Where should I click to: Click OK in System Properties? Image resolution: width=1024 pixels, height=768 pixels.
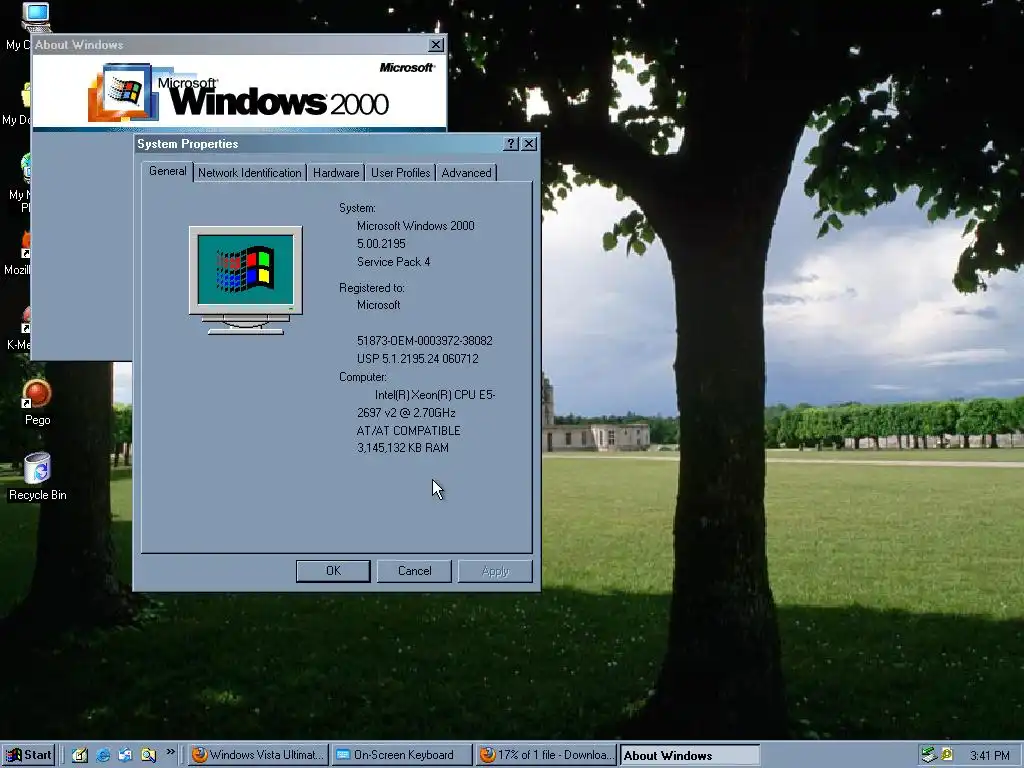(333, 571)
